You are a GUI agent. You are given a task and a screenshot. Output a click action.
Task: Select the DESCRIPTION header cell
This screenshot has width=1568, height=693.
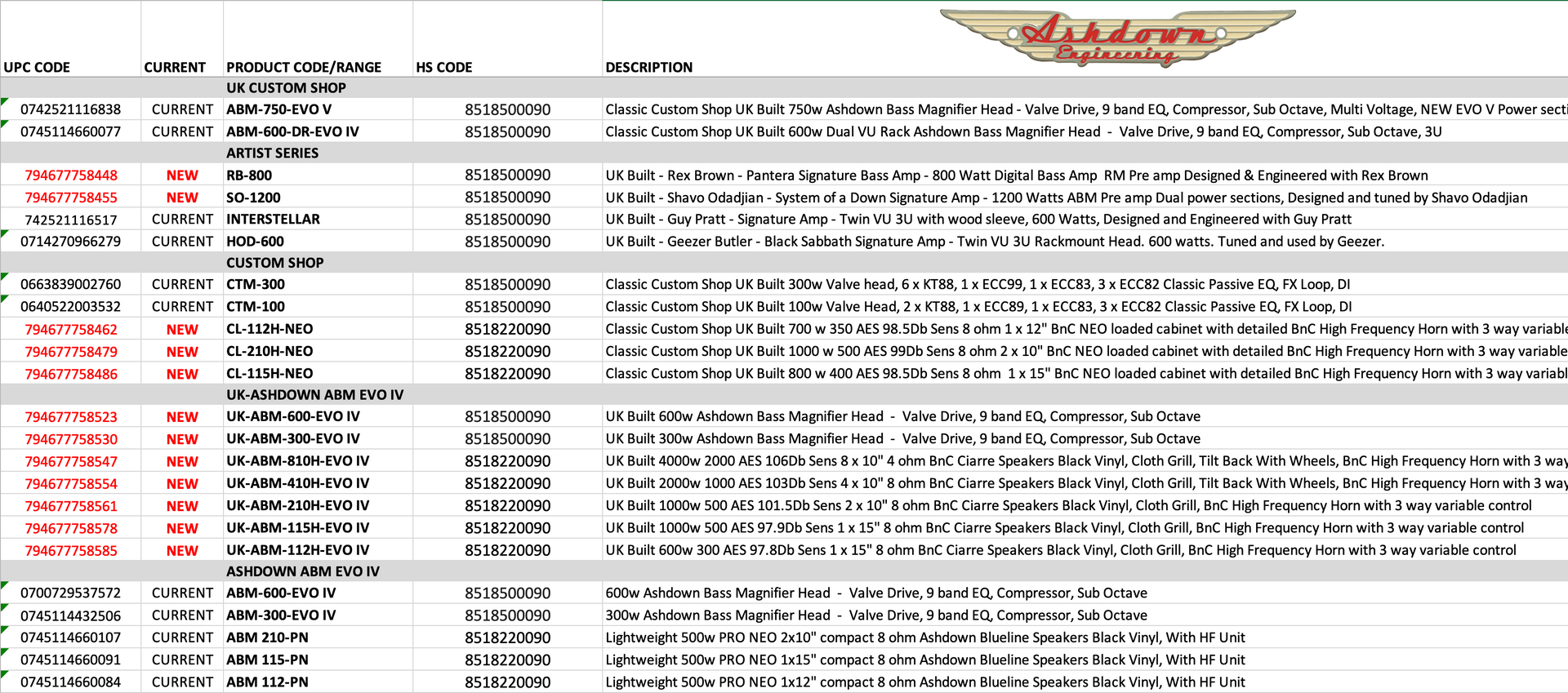coord(649,68)
